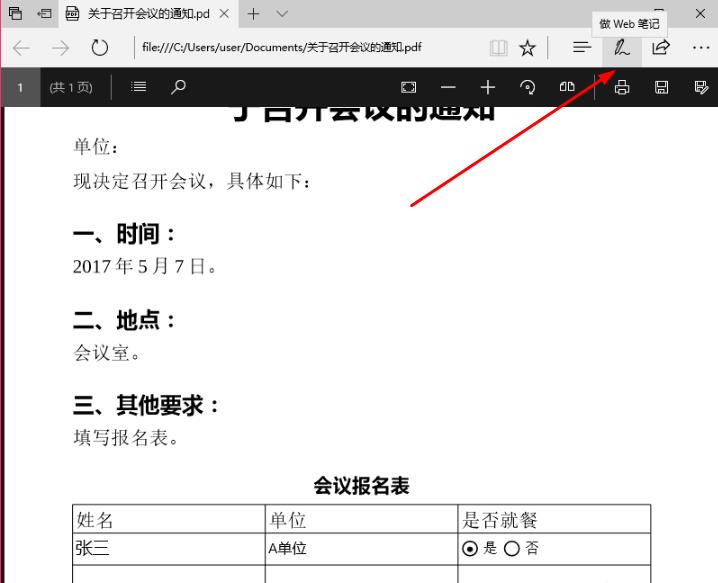Open the tab preview (tabs set aside) icon
Image resolution: width=718 pixels, height=583 pixels.
[15, 13]
